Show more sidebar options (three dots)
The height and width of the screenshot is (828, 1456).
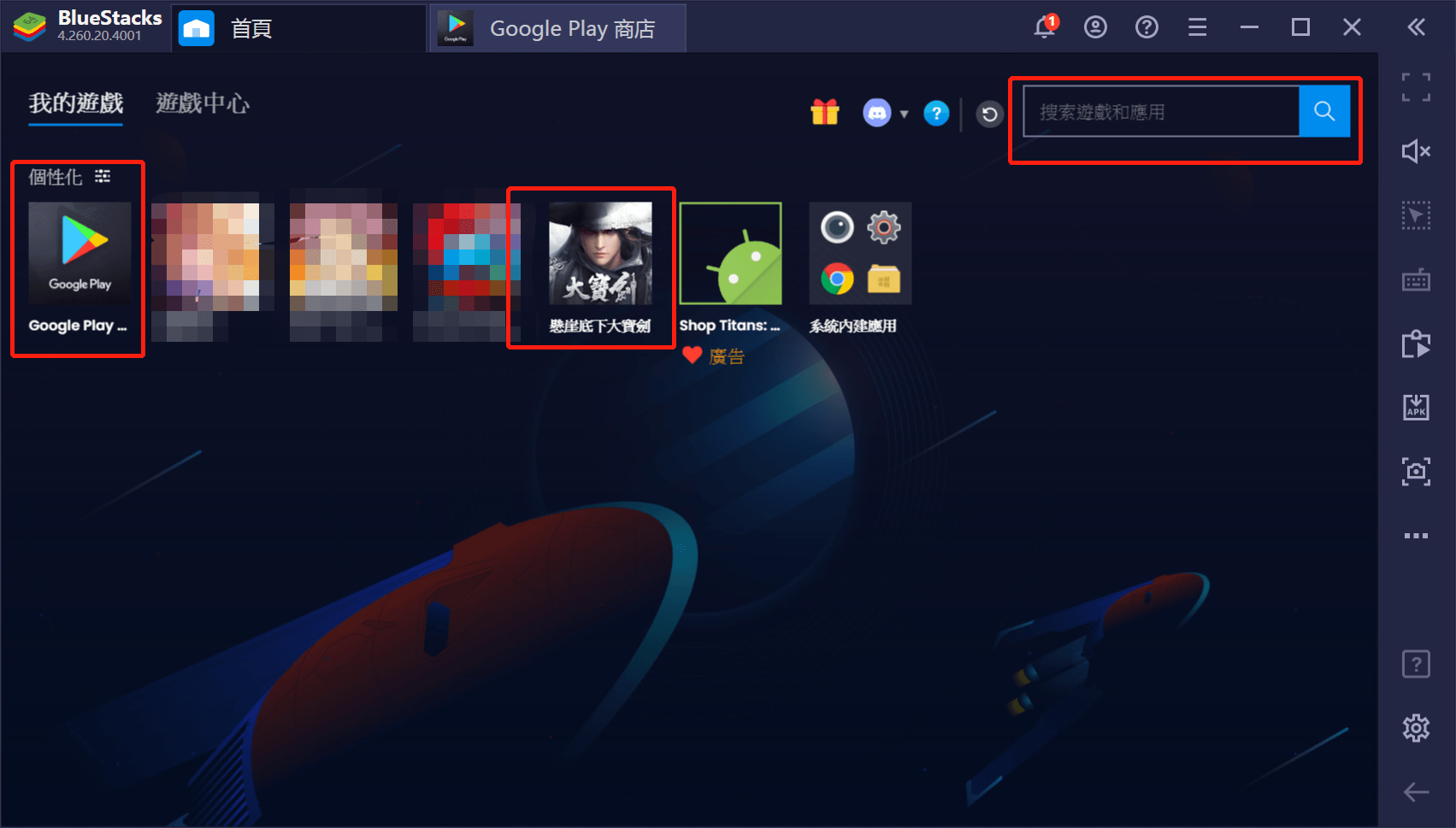[x=1416, y=536]
